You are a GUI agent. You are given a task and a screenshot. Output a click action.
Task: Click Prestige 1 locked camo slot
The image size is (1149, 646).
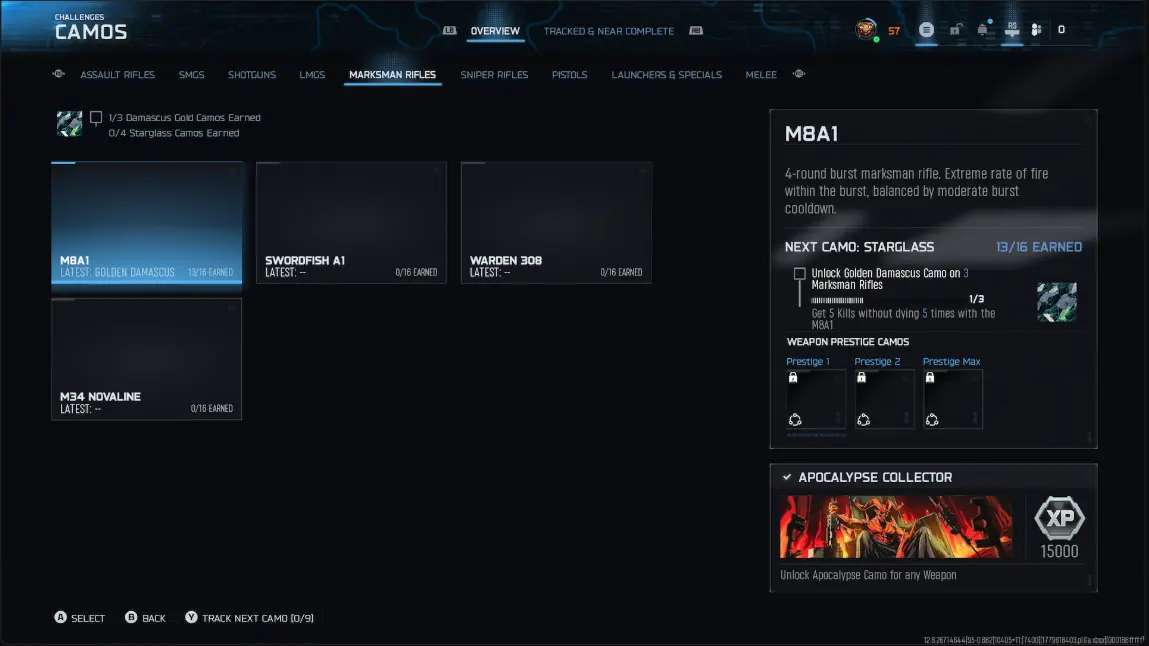click(x=816, y=398)
